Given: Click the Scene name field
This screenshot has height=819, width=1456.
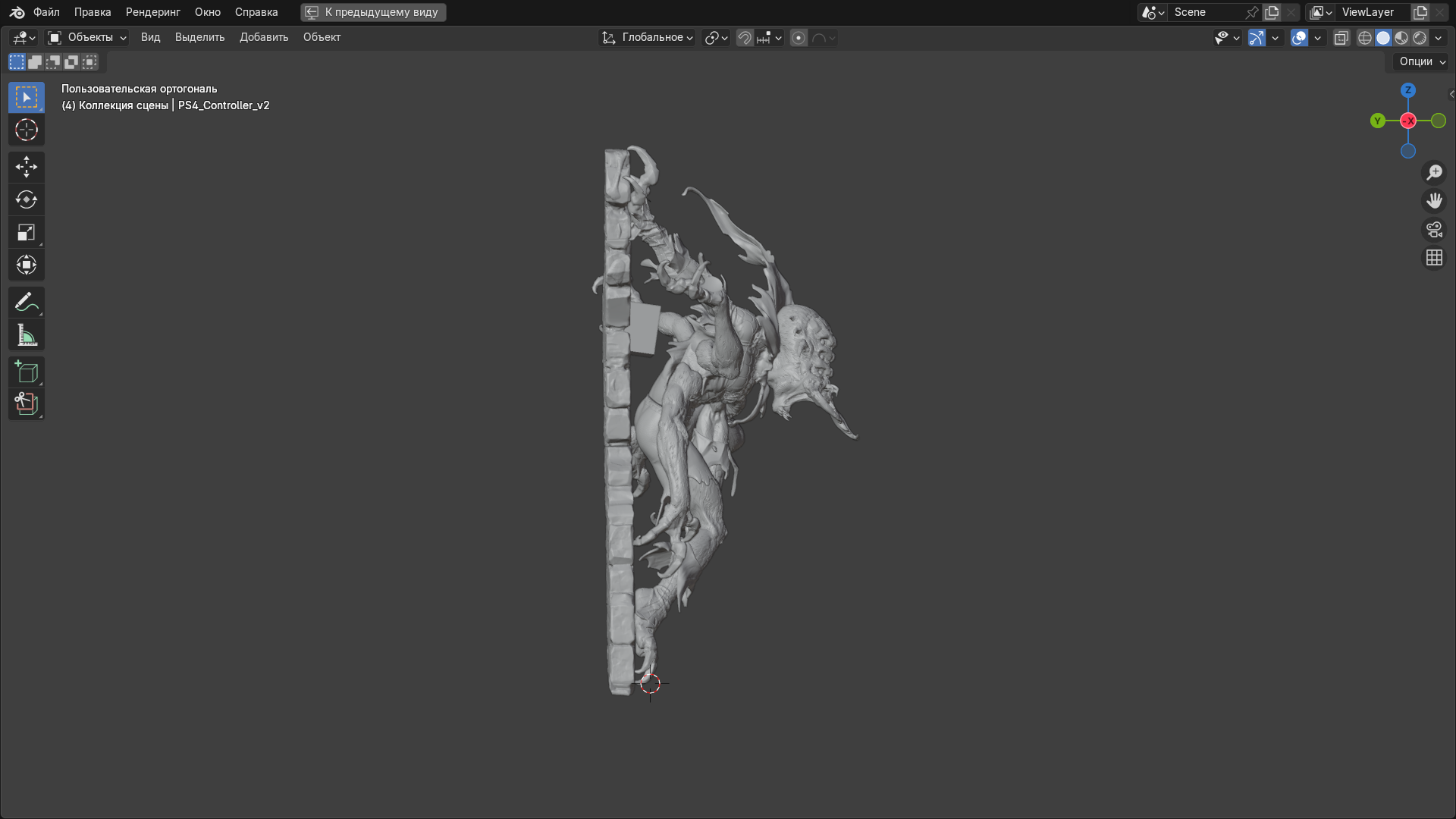Looking at the screenshot, I should (x=1206, y=12).
